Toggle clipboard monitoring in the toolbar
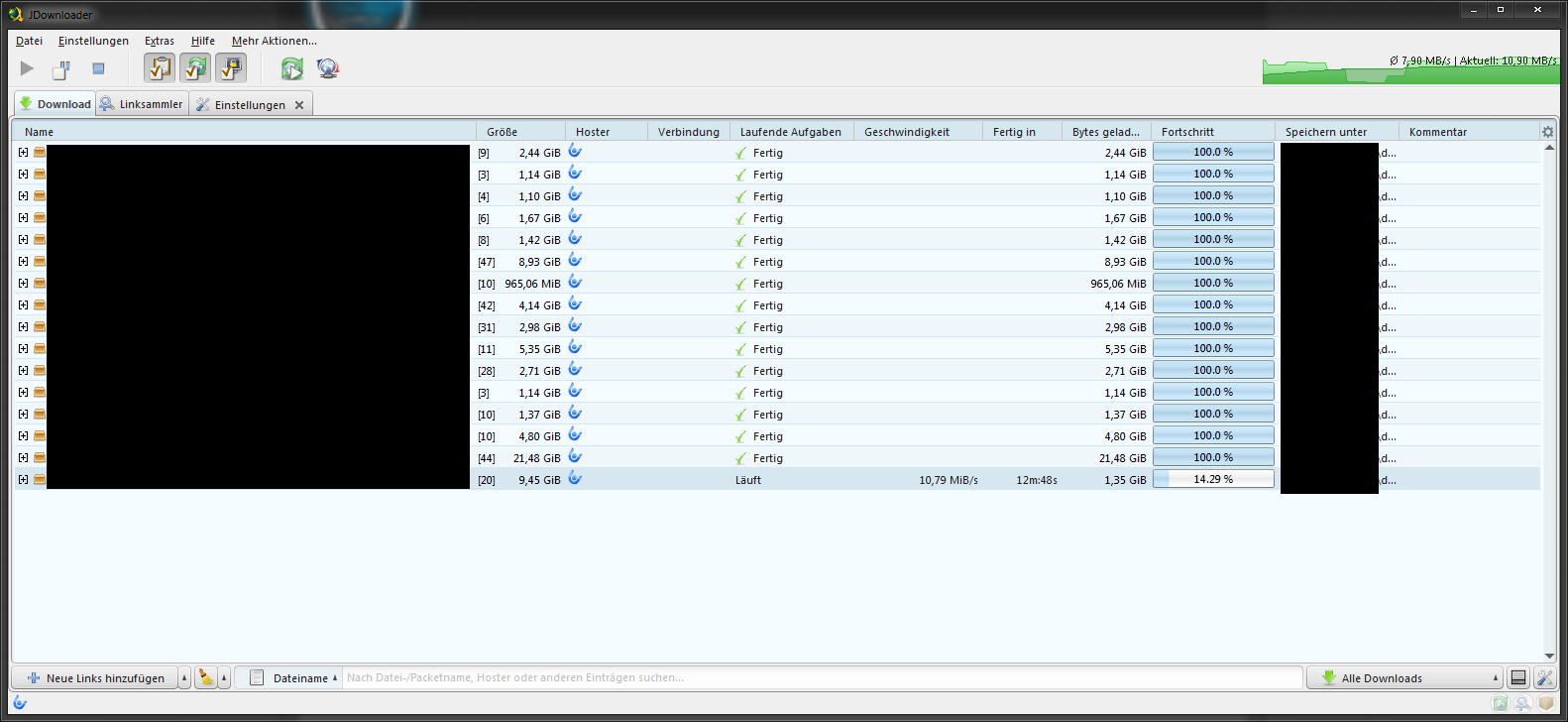The image size is (1568, 722). click(x=160, y=68)
